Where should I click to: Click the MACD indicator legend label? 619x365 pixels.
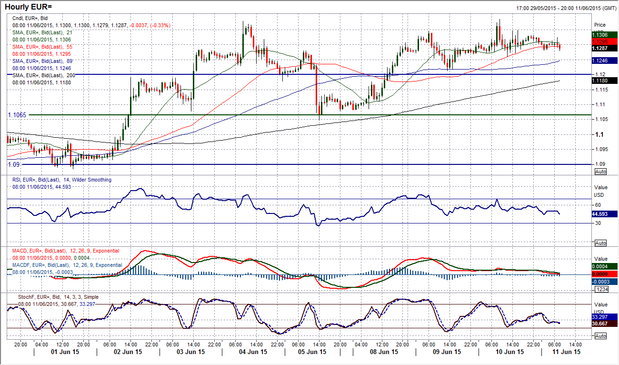point(66,251)
